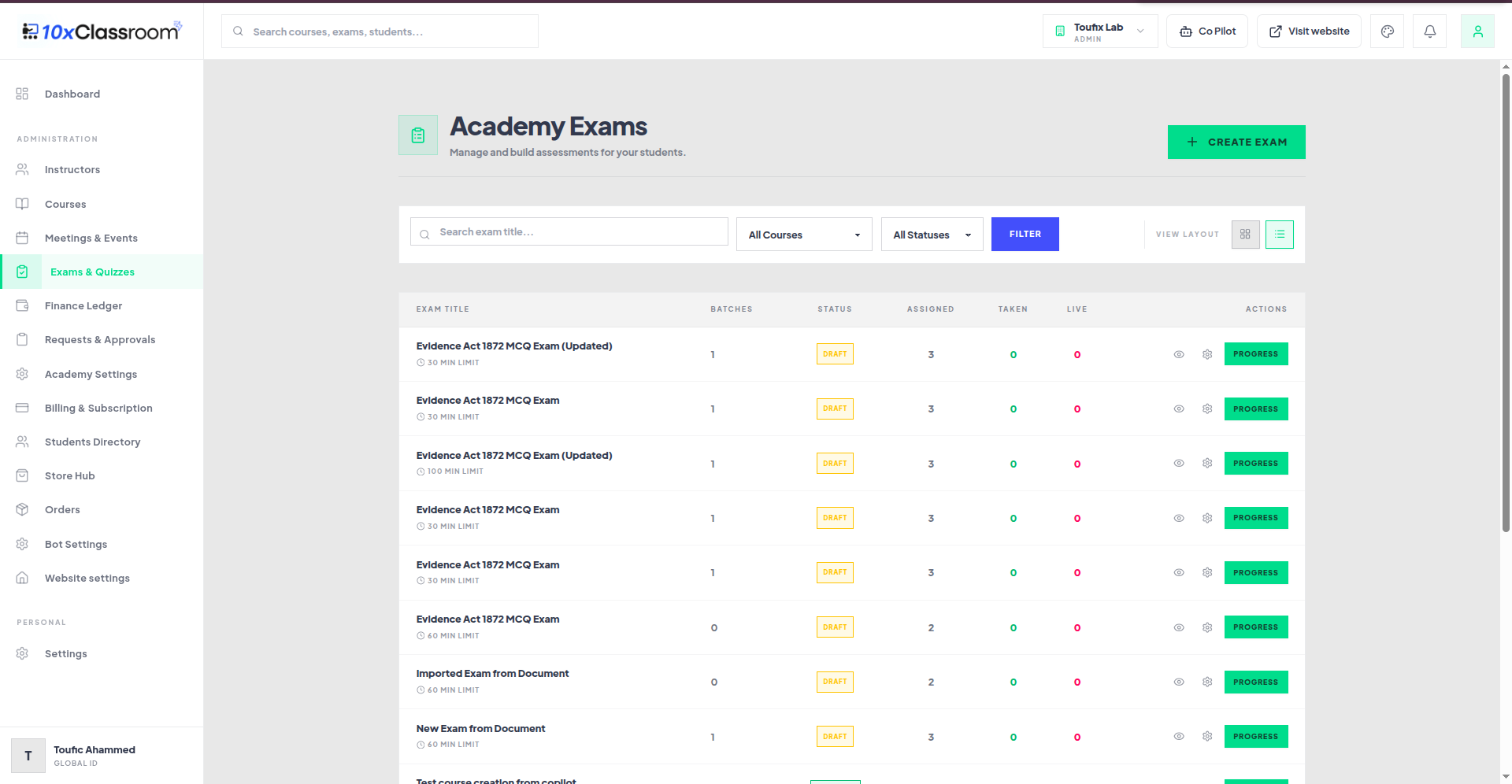1512x784 pixels.
Task: Click the page vertical scrollbar
Action: 1506,303
